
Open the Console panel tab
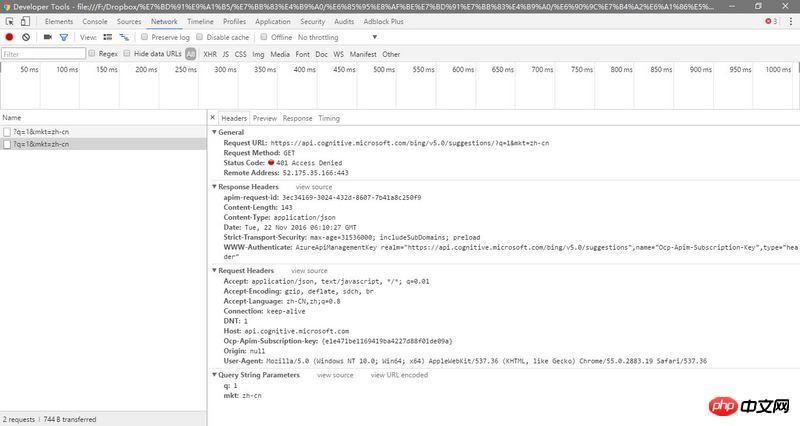click(95, 21)
